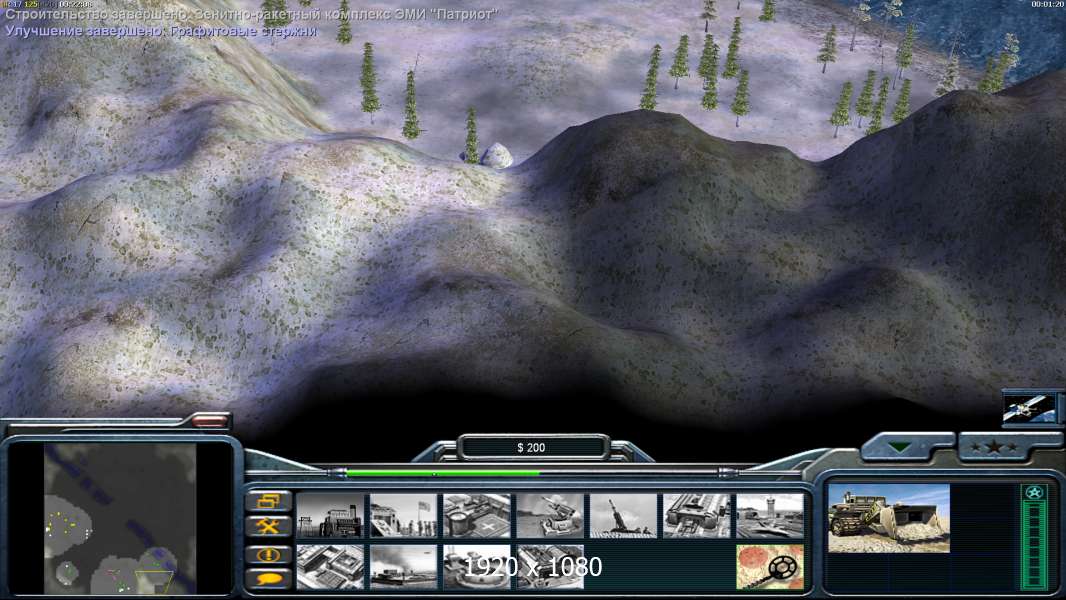Select idle worker with wrench-hammer button

coord(269,527)
